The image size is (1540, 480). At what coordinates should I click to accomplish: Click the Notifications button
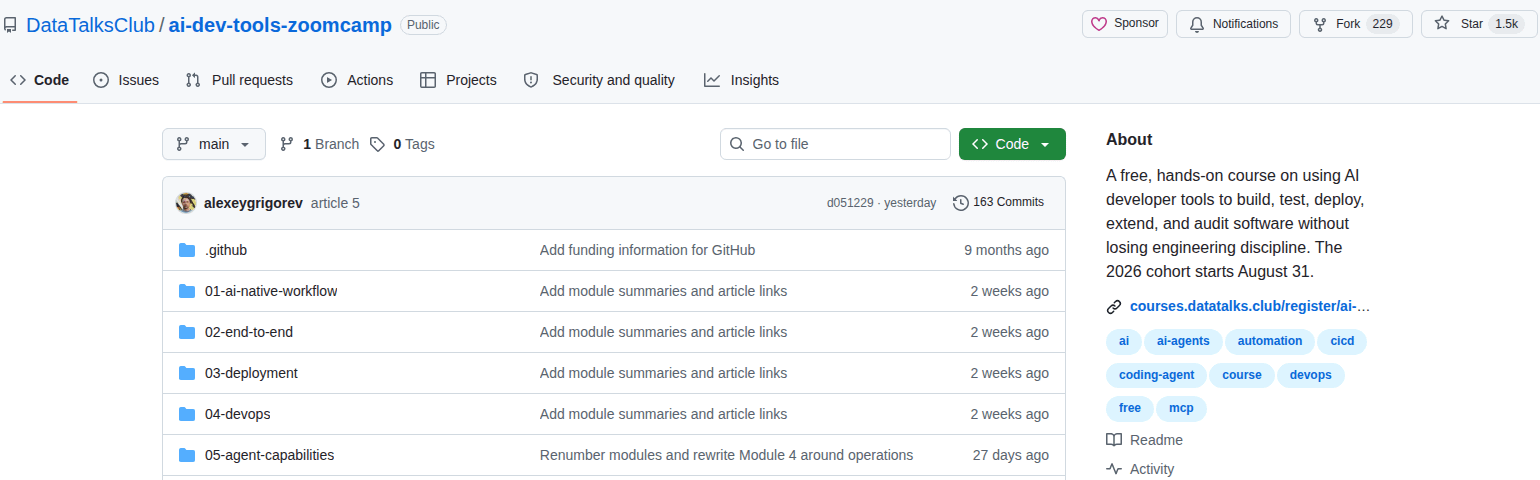coord(1233,24)
